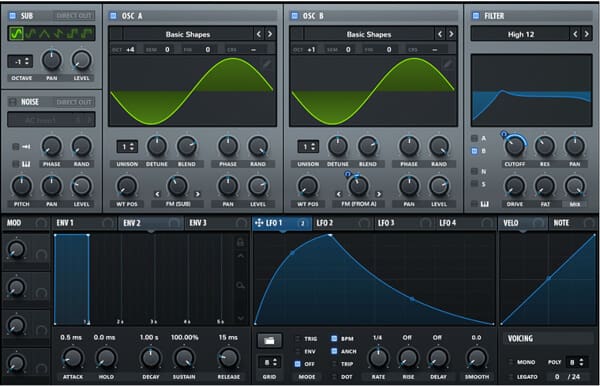Go to next OSC A wavetable
Viewport: 600px width, 386px height.
click(270, 34)
